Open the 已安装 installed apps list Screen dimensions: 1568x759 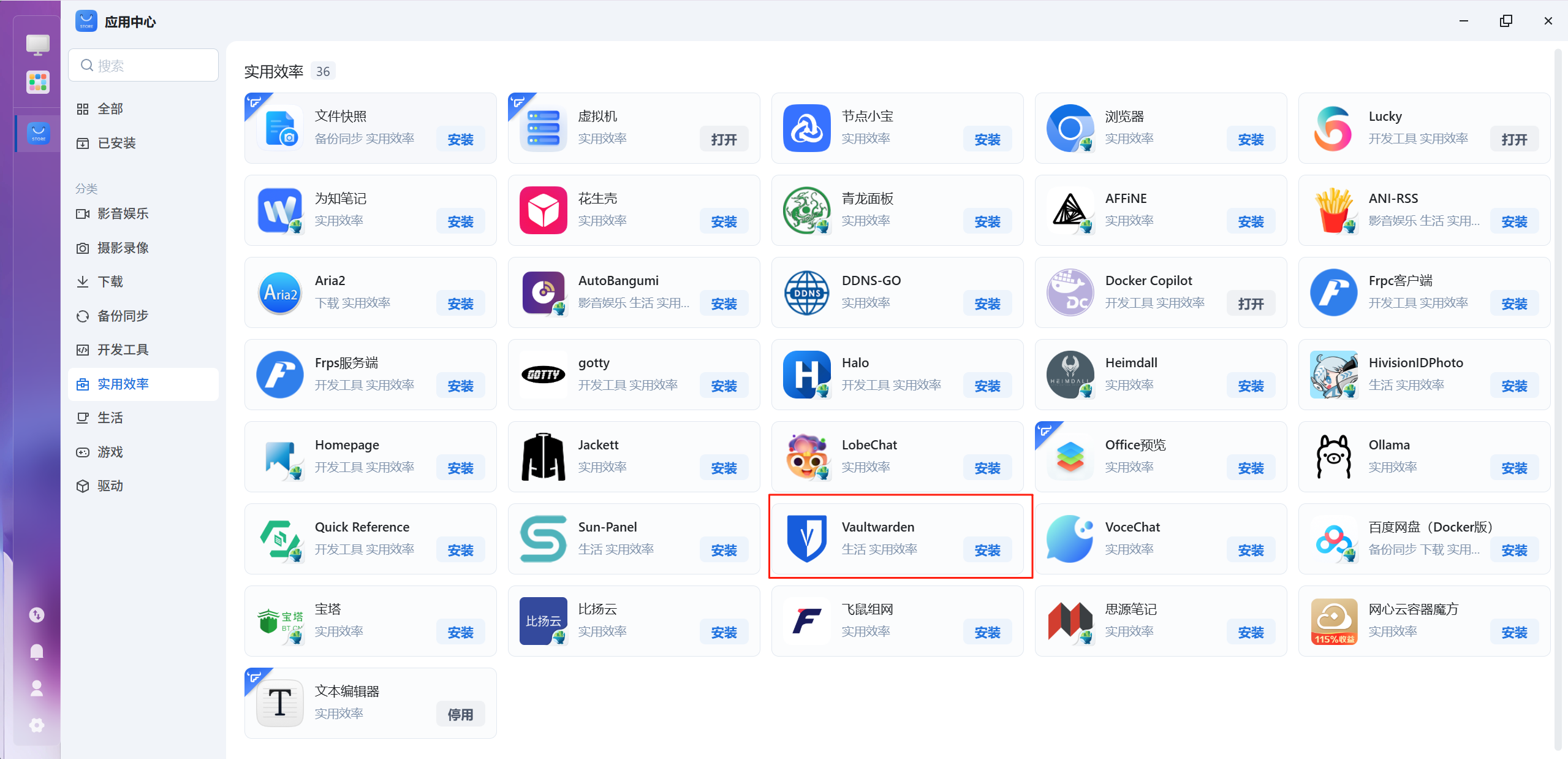(x=116, y=143)
